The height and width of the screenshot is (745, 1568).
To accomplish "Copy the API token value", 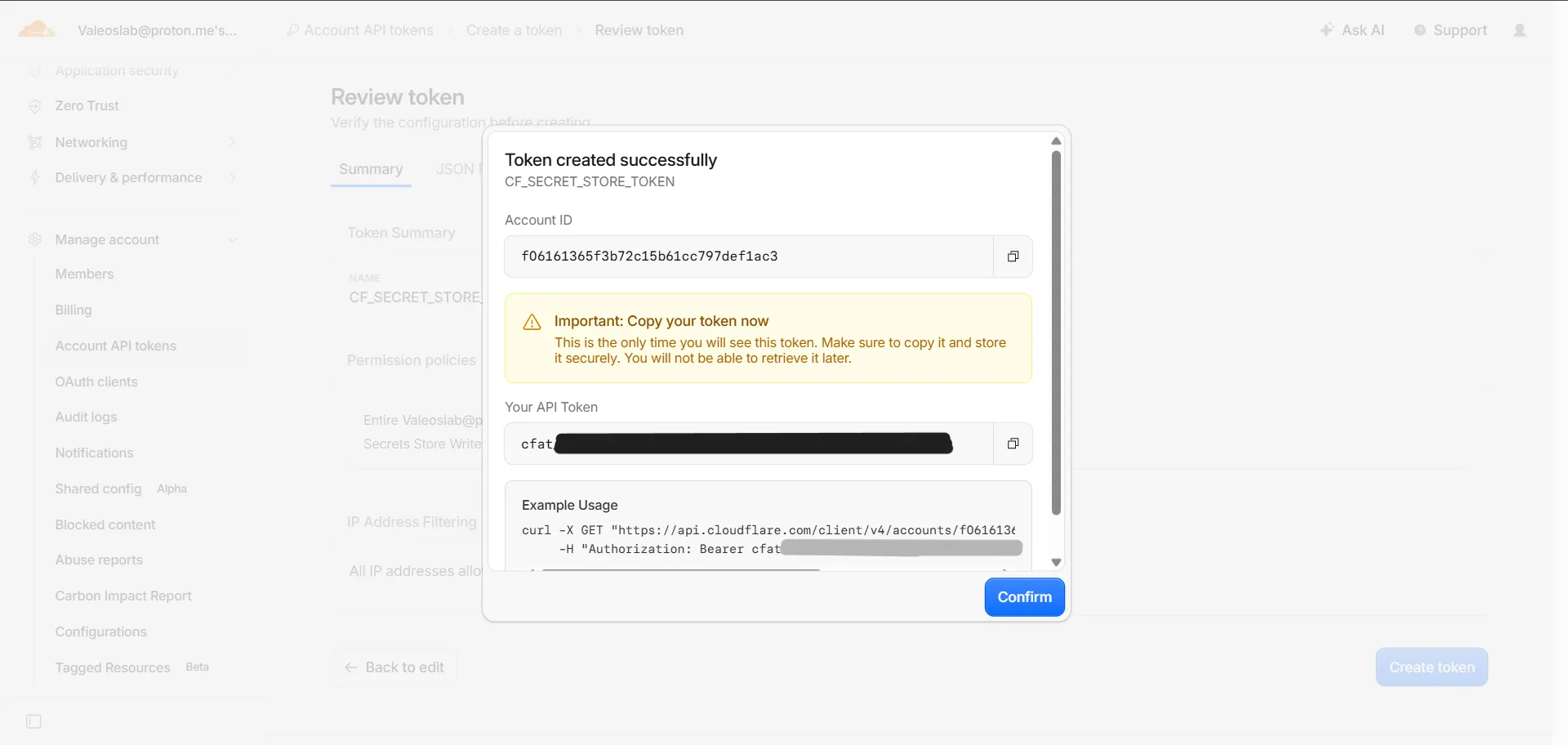I will point(1013,444).
